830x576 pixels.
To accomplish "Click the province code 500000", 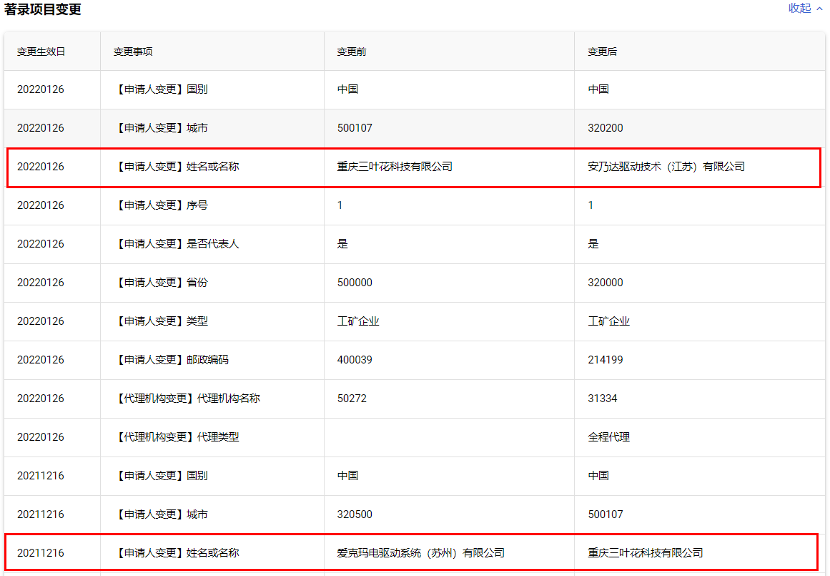I will [x=355, y=282].
